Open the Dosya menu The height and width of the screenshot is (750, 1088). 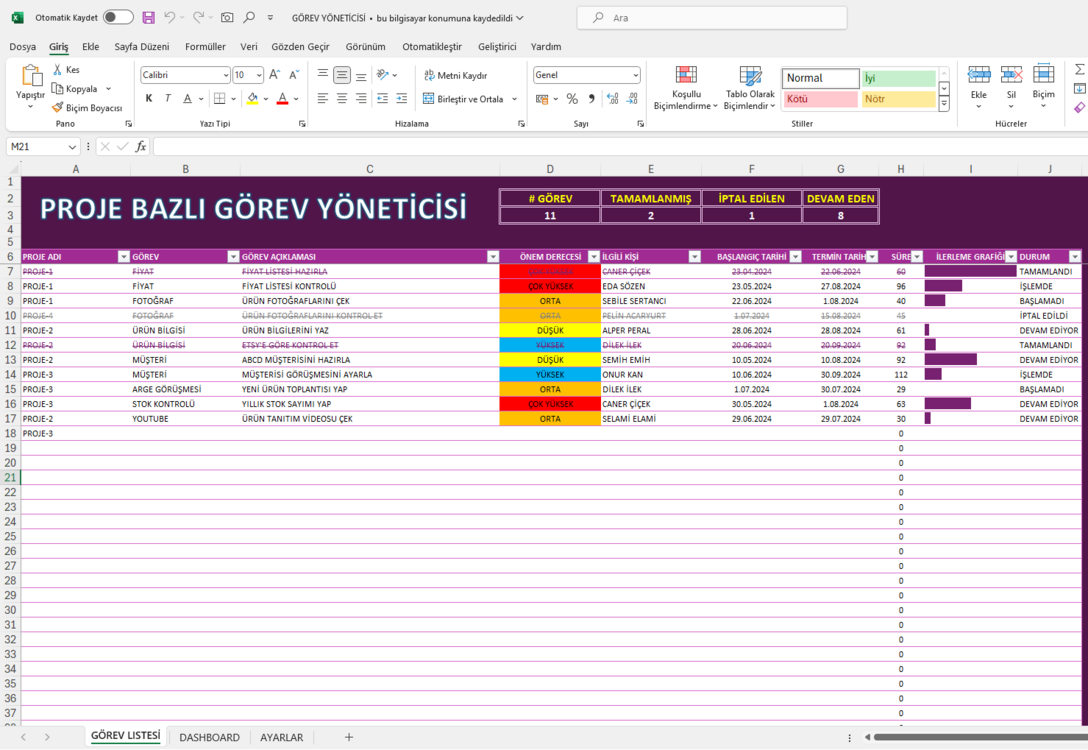[x=23, y=46]
